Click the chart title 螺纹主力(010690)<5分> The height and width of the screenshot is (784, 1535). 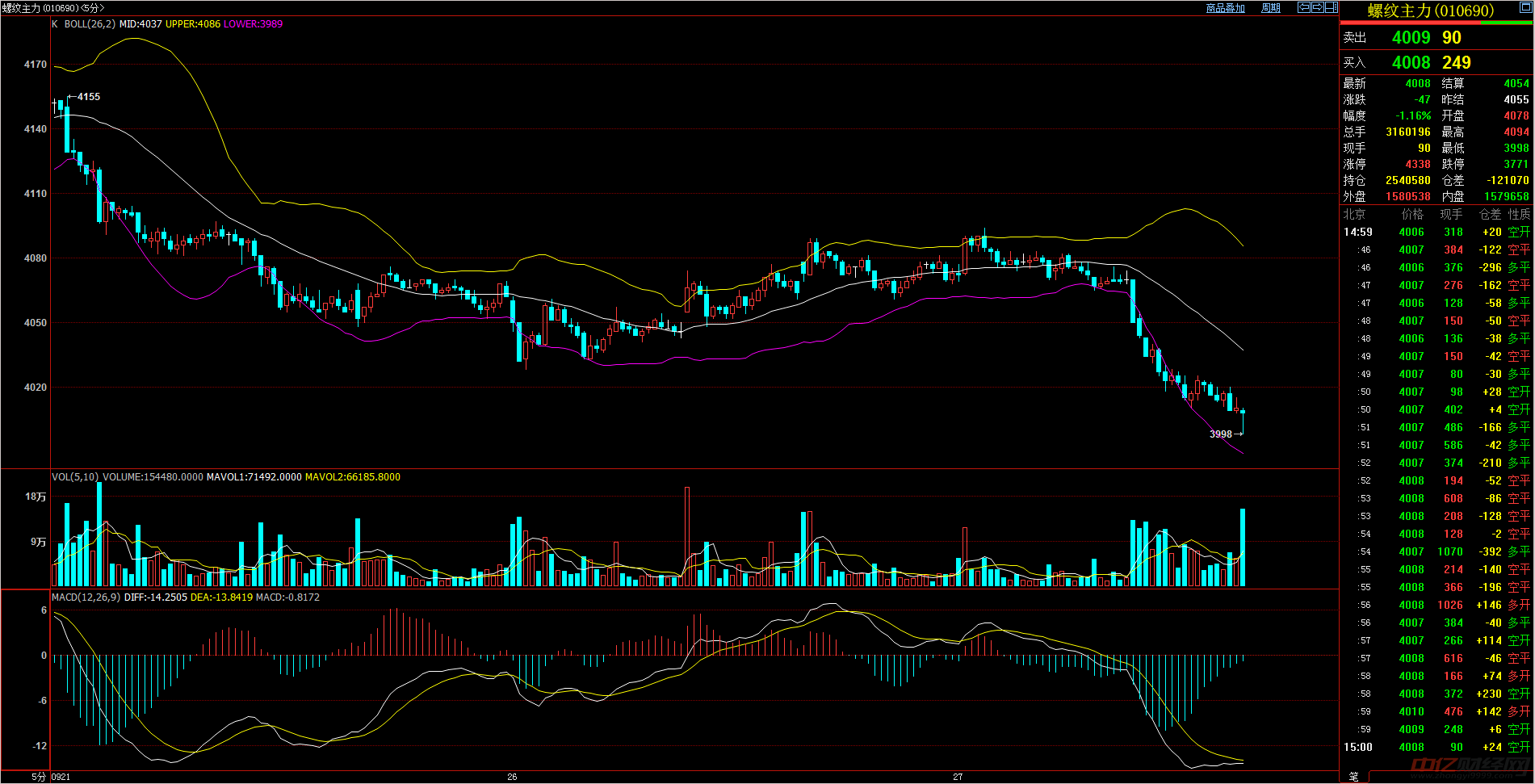pos(53,8)
